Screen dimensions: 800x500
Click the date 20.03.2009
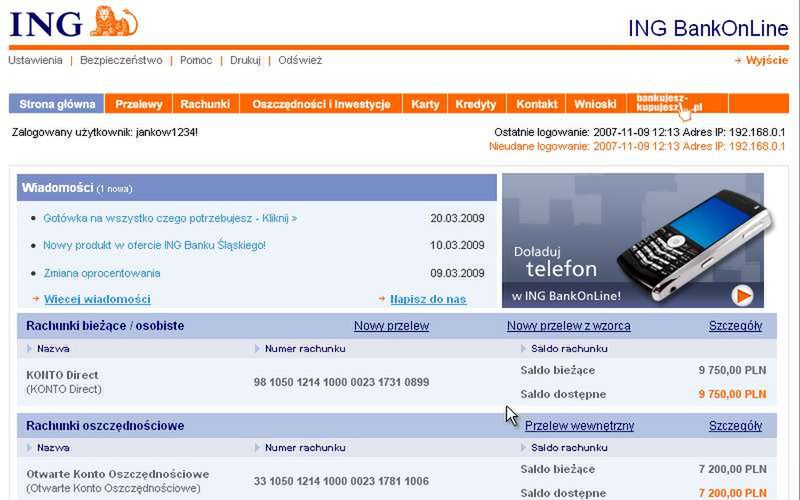[x=457, y=218]
